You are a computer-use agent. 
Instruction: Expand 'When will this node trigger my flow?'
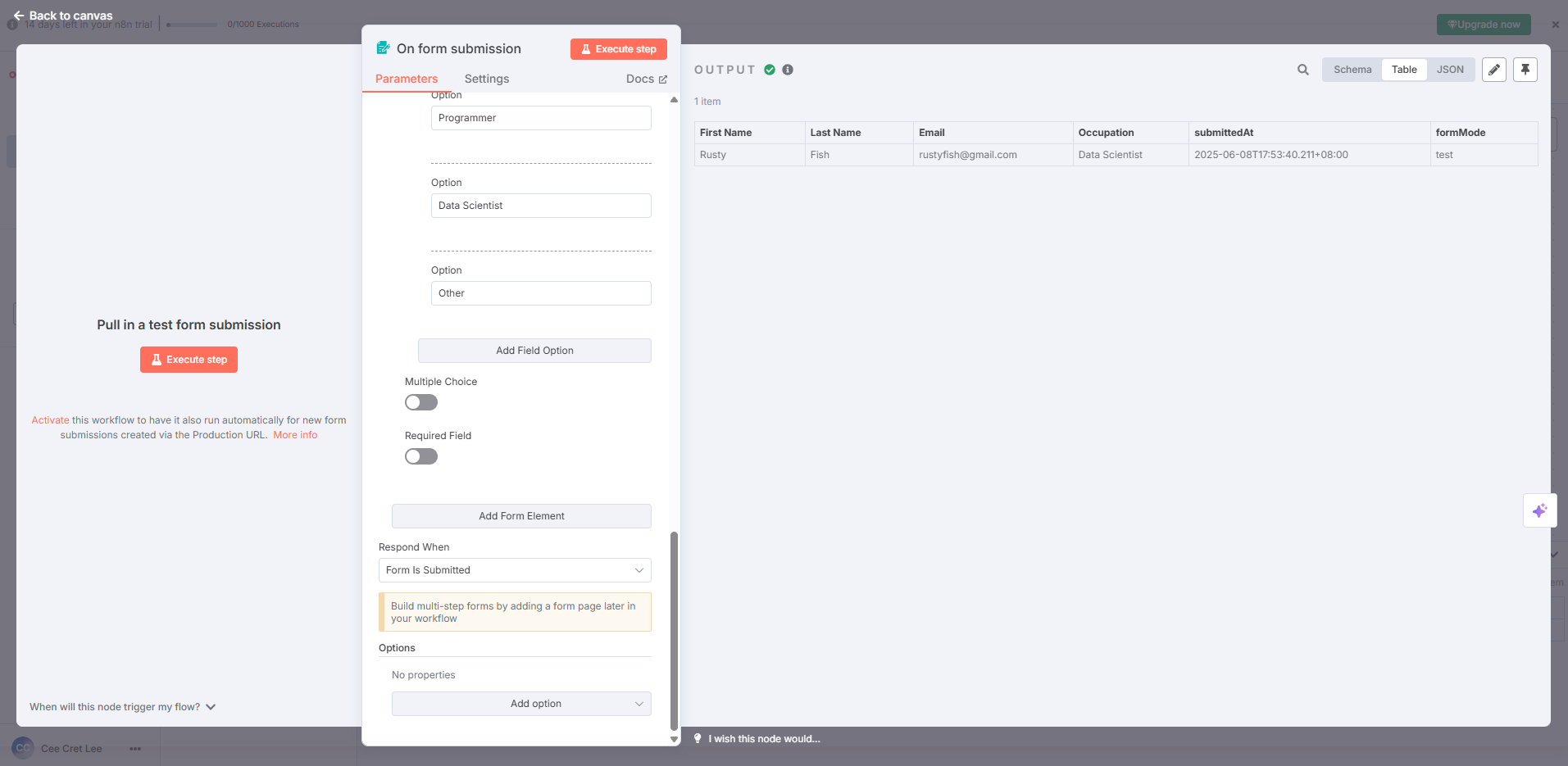coord(121,706)
